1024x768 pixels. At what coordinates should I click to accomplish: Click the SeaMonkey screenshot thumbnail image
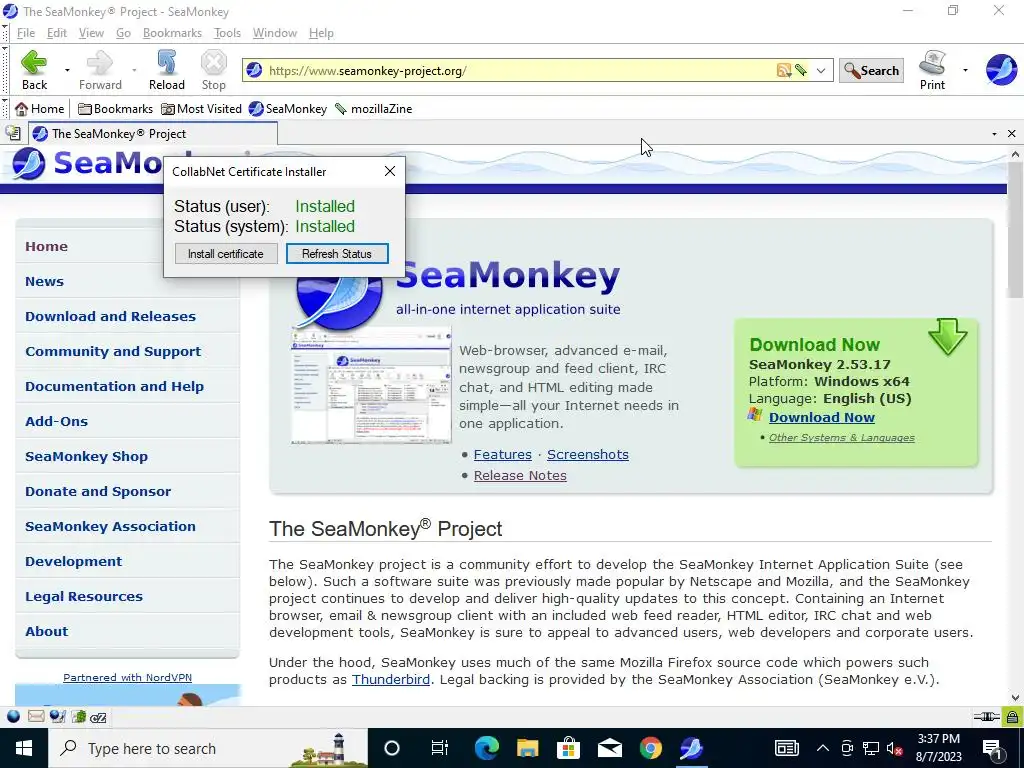pos(371,387)
